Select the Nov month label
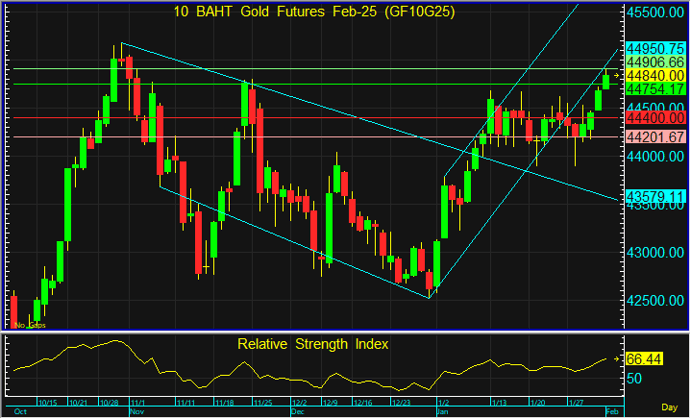691x419 pixels. tap(137, 411)
